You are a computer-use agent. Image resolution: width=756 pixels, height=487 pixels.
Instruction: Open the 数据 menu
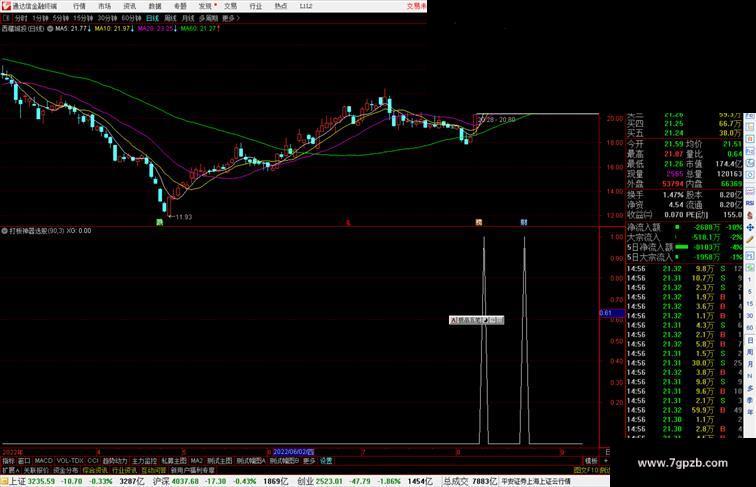click(155, 6)
